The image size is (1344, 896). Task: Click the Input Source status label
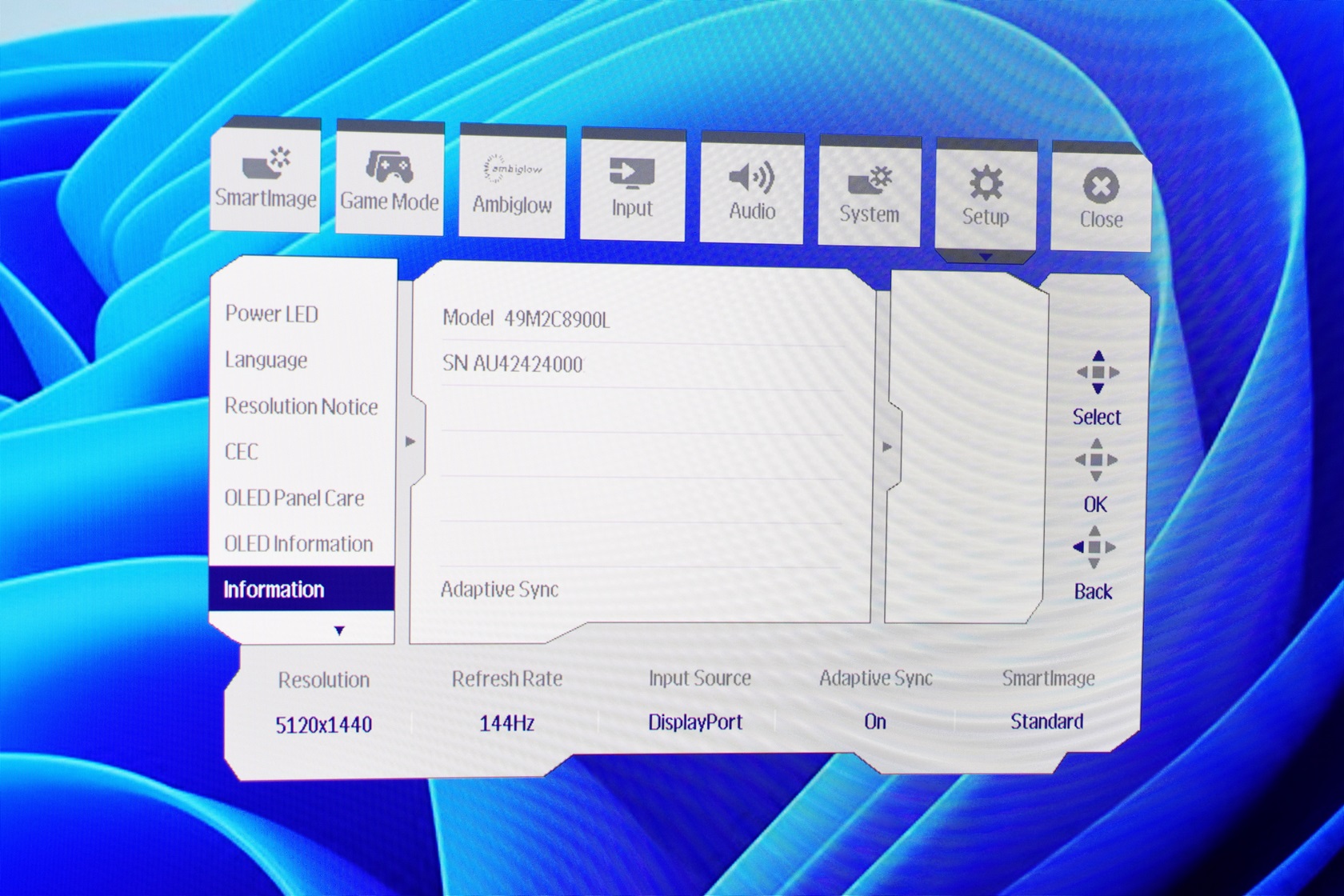point(699,678)
